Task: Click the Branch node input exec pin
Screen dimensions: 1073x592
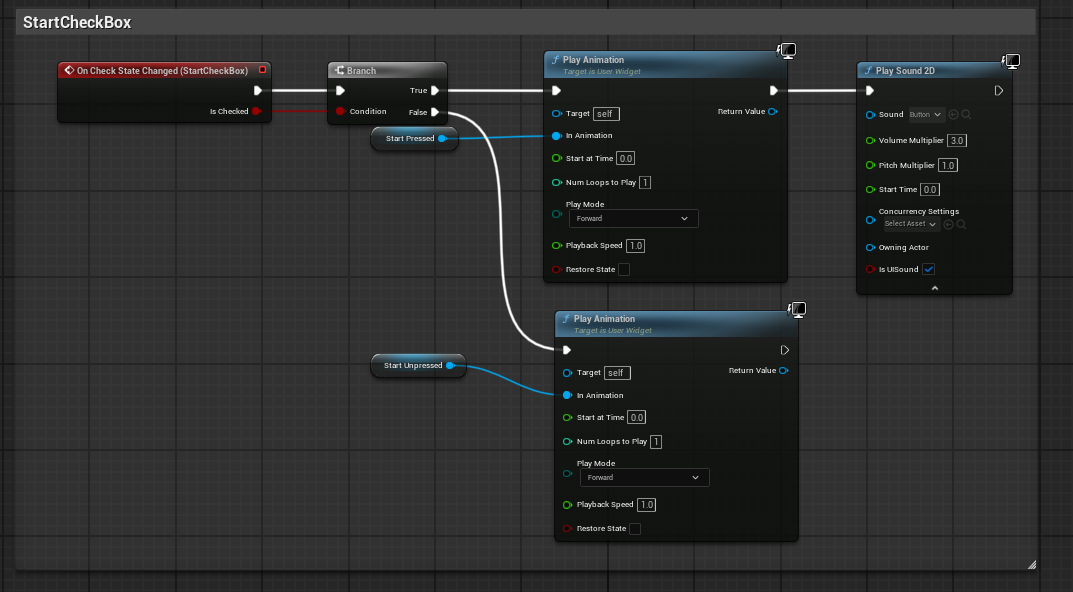Action: (340, 90)
